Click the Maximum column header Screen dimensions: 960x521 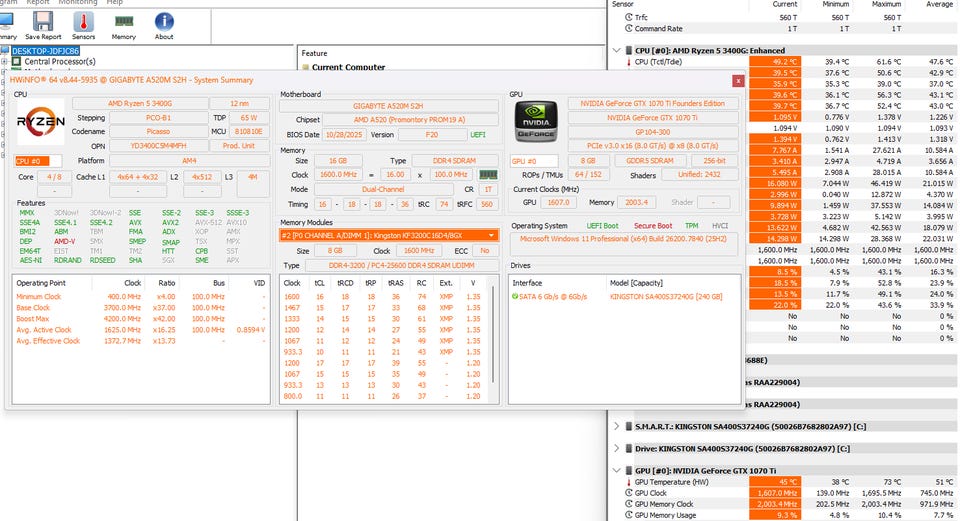(887, 4)
